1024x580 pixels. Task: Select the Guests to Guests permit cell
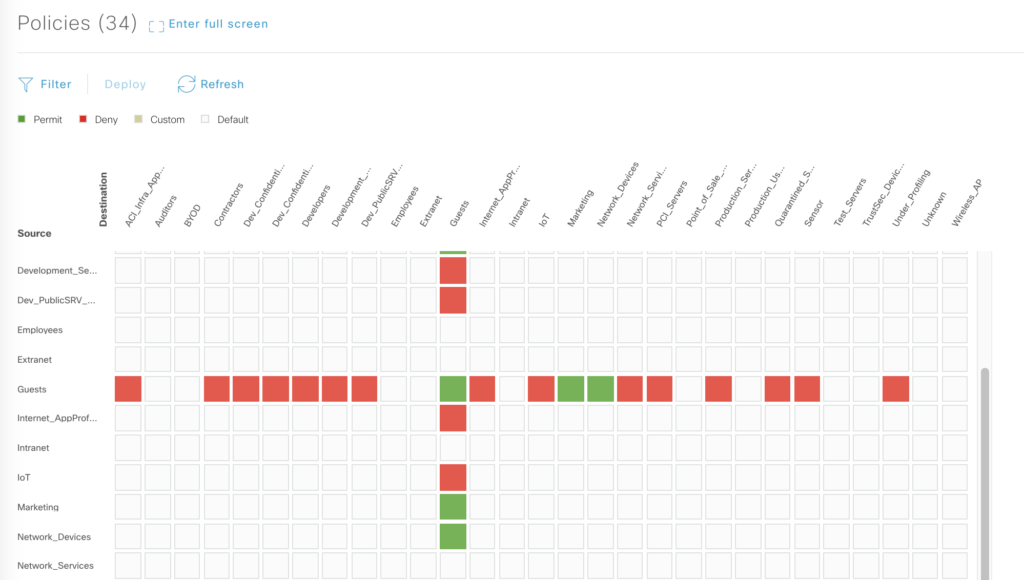[x=453, y=389]
